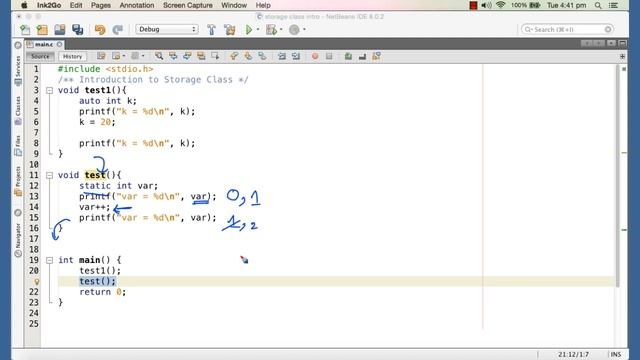The image size is (640, 360).
Task: Open the Edit menu
Action: [76, 5]
